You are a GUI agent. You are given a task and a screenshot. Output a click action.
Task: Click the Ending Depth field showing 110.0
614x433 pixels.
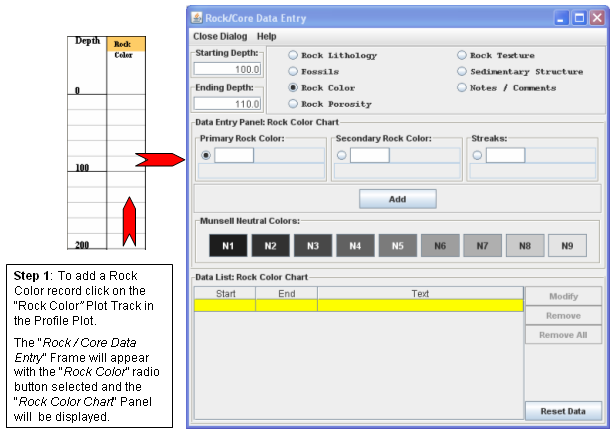click(x=228, y=104)
